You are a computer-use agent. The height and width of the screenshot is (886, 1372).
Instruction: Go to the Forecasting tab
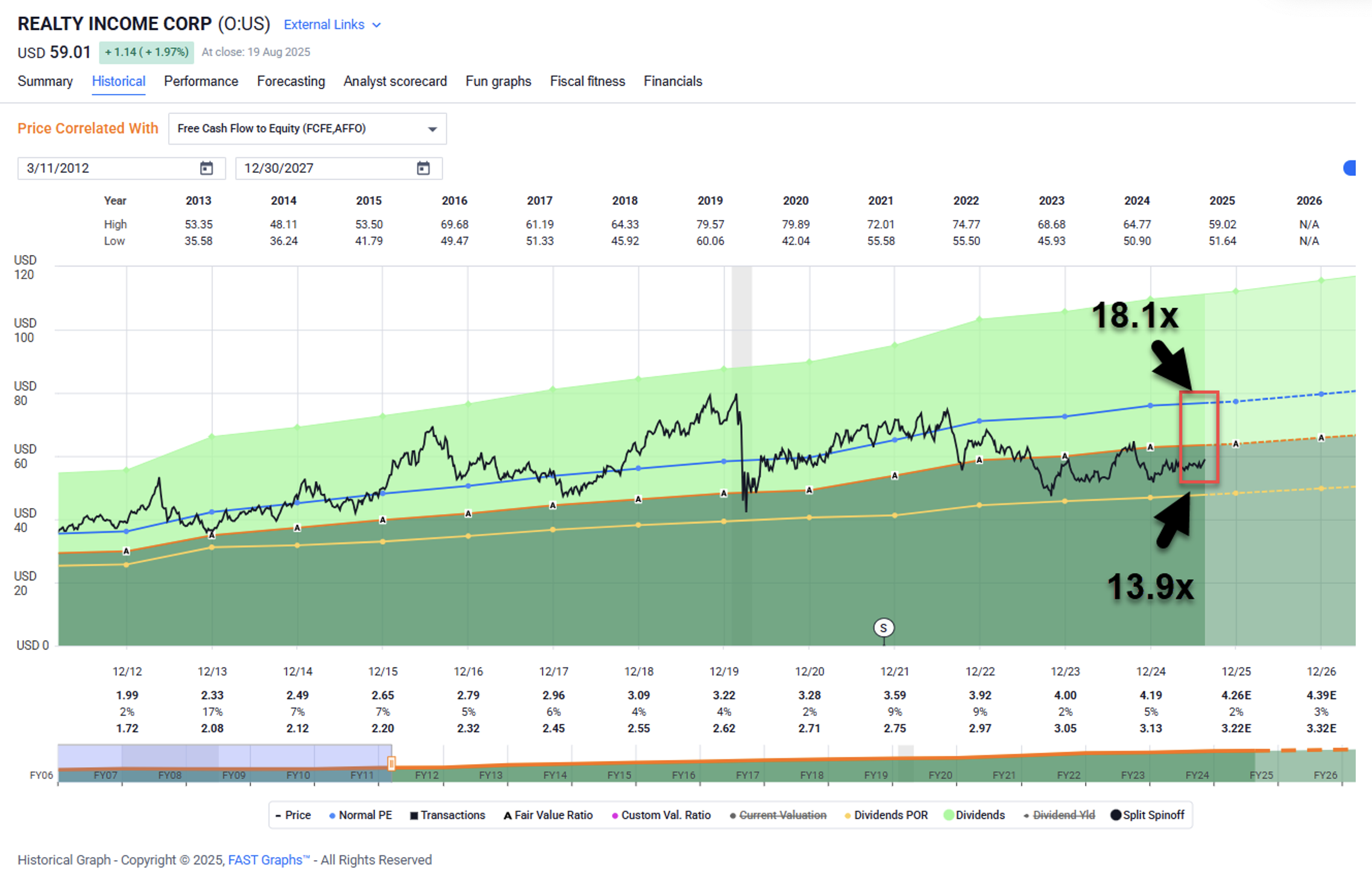[x=291, y=81]
